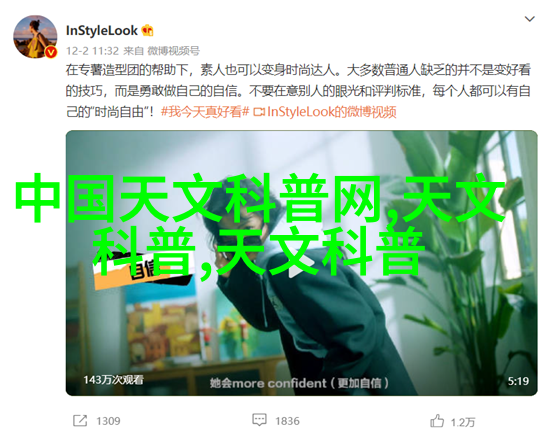
Task: Open the InStyleLook profile avatar
Action: (x=35, y=37)
